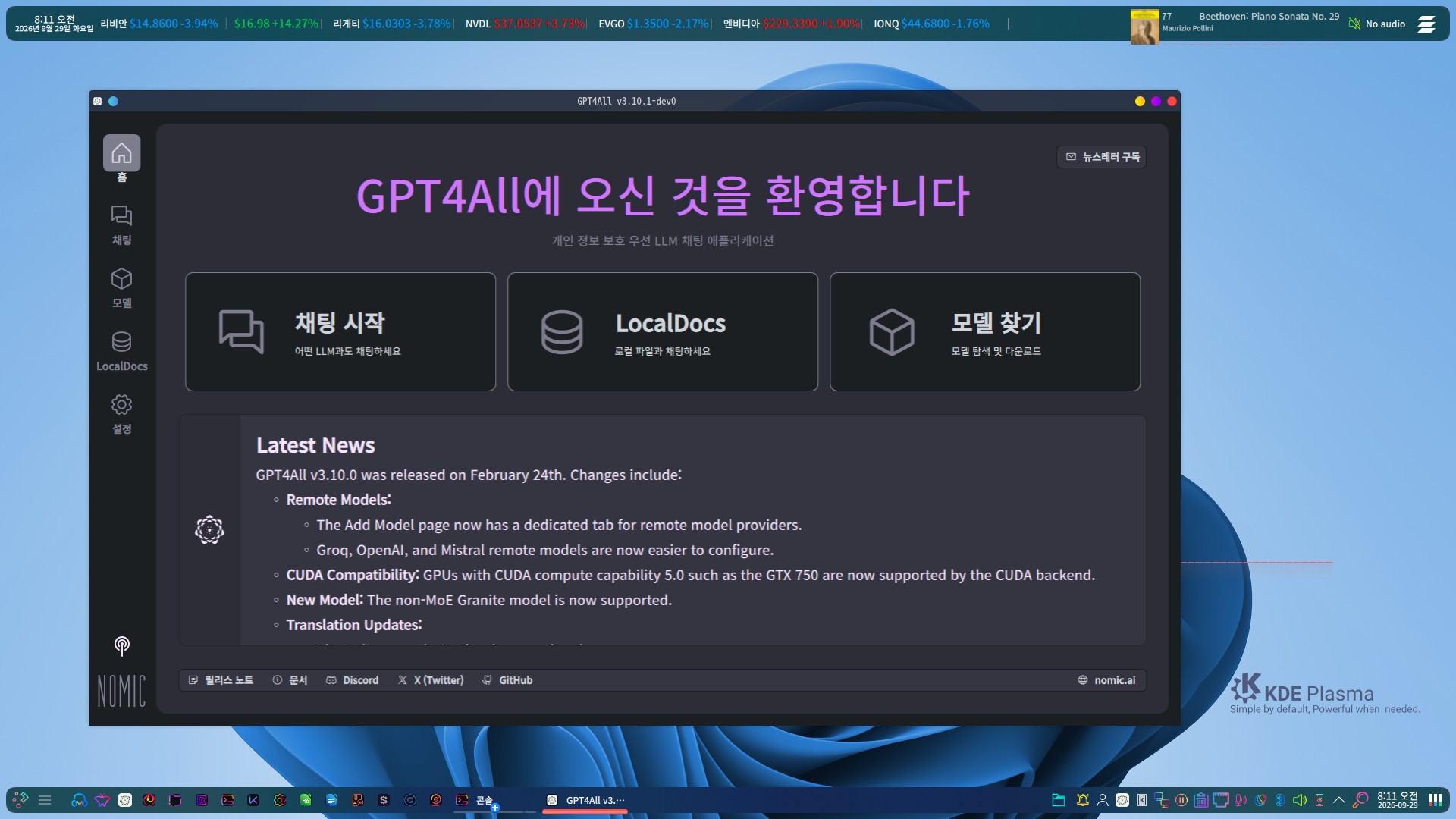Click the Translation Updates: bullet text
This screenshot has height=819, width=1456.
click(x=353, y=625)
